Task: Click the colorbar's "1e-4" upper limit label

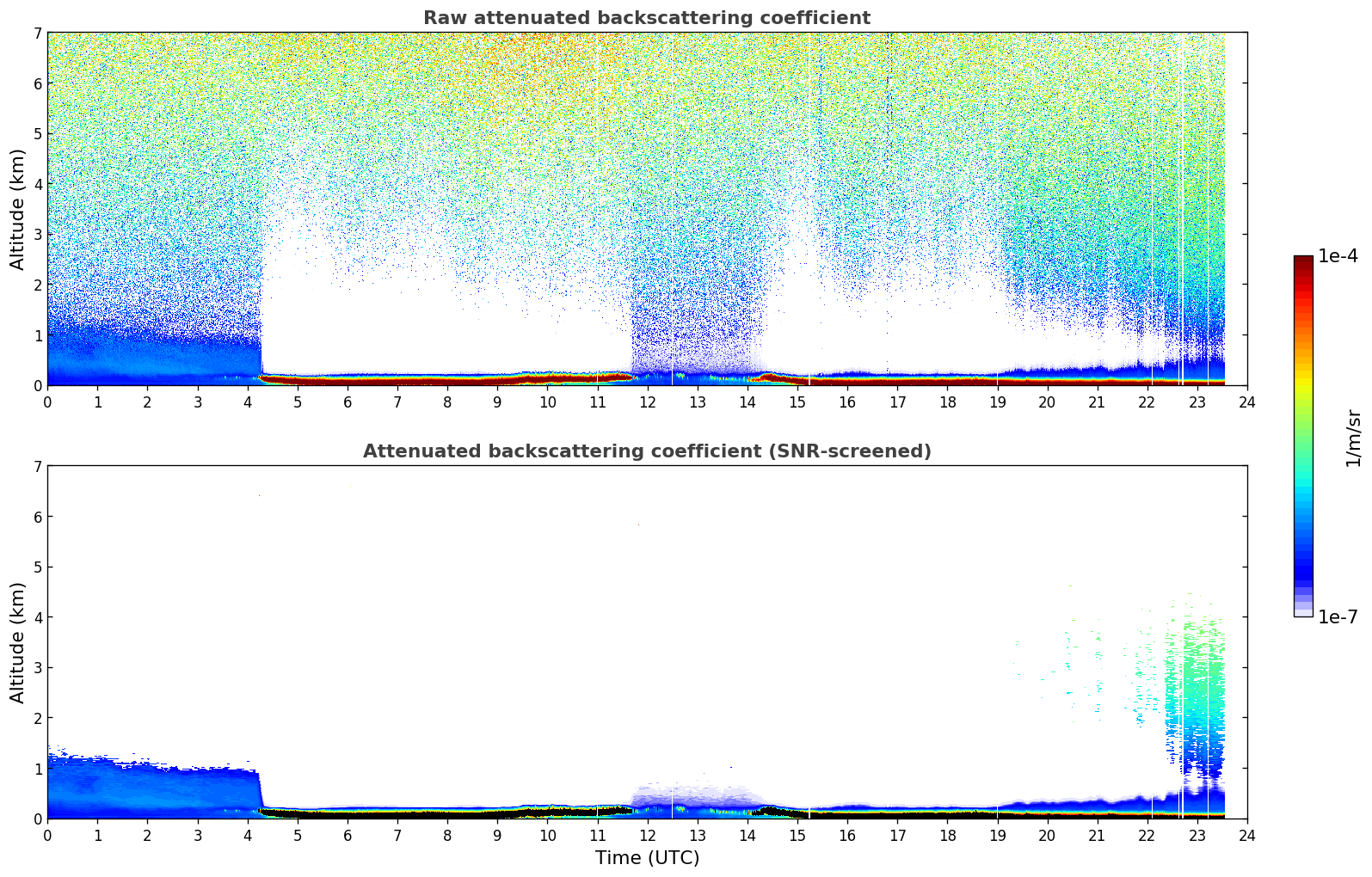Action: (x=1338, y=256)
